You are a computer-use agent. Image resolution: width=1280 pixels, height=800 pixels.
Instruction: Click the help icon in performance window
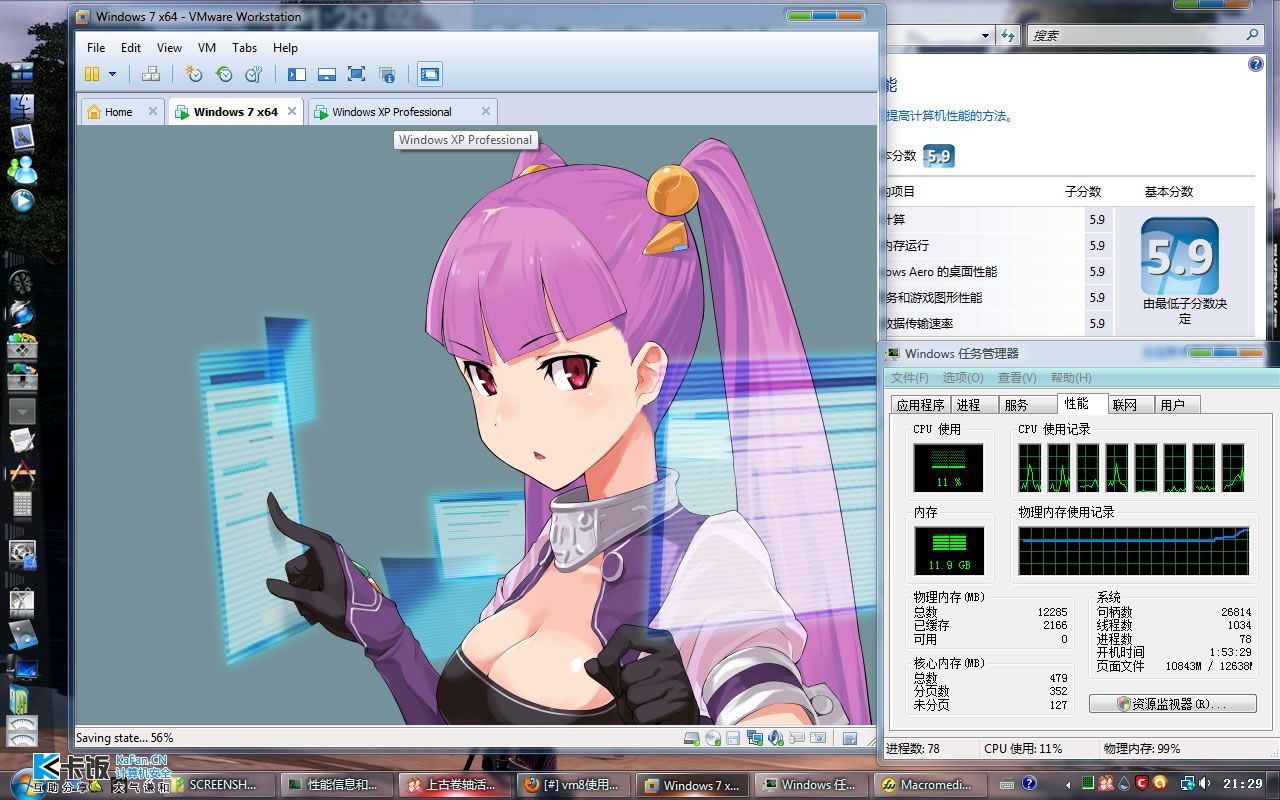tap(1256, 64)
